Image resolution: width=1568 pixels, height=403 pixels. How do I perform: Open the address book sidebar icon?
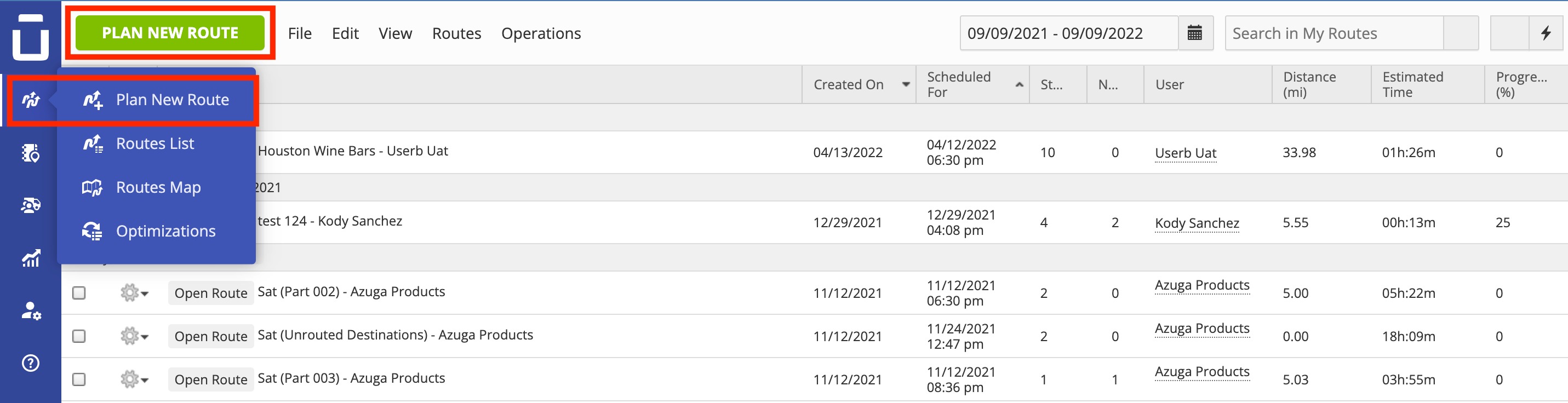[31, 153]
